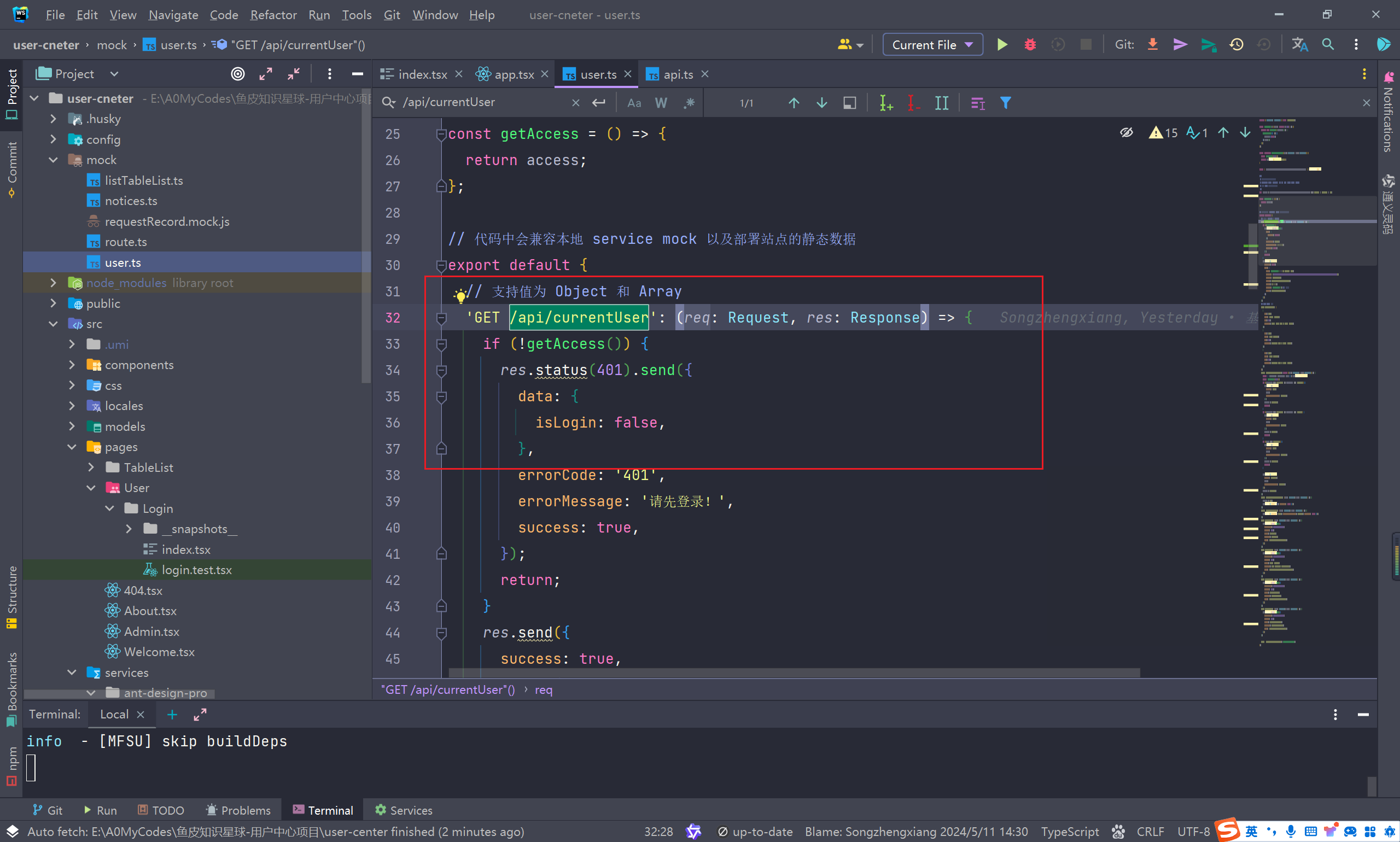
Task: Click Git branch up-to-date status
Action: pyautogui.click(x=755, y=832)
